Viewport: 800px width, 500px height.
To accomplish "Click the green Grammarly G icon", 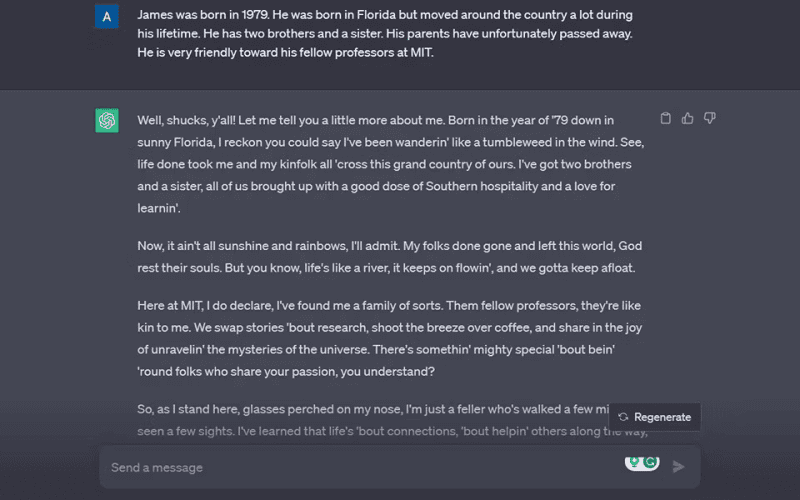I will coord(650,462).
